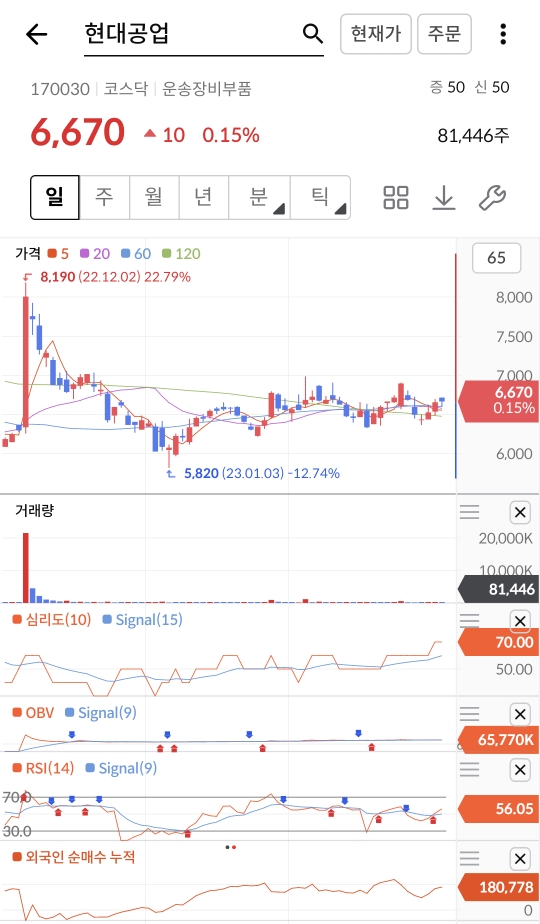Tap the 20-day moving average legend
Viewport: 540px width, 924px height.
(95, 254)
